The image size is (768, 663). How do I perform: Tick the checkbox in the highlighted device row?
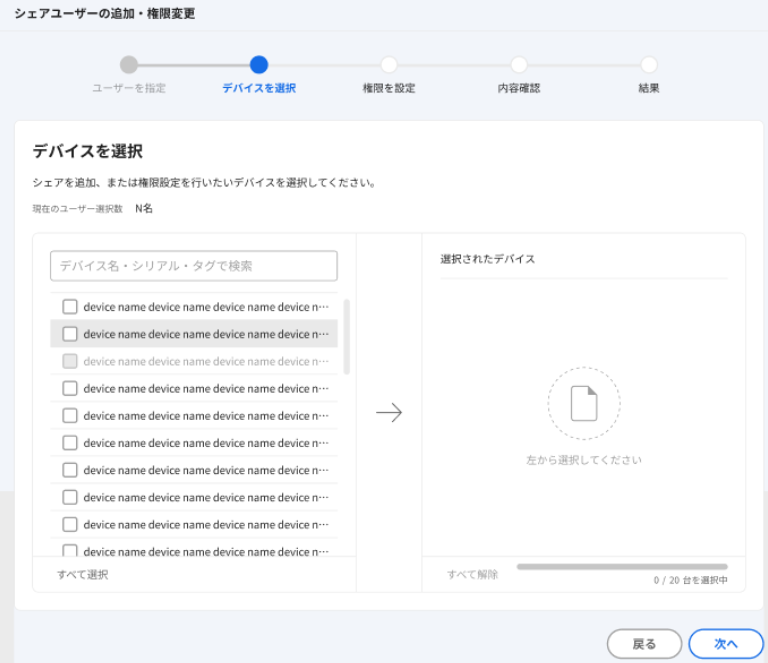70,334
